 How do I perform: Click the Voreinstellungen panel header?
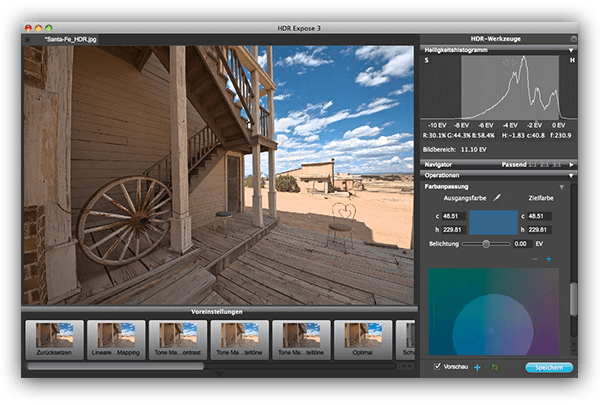coord(219,312)
